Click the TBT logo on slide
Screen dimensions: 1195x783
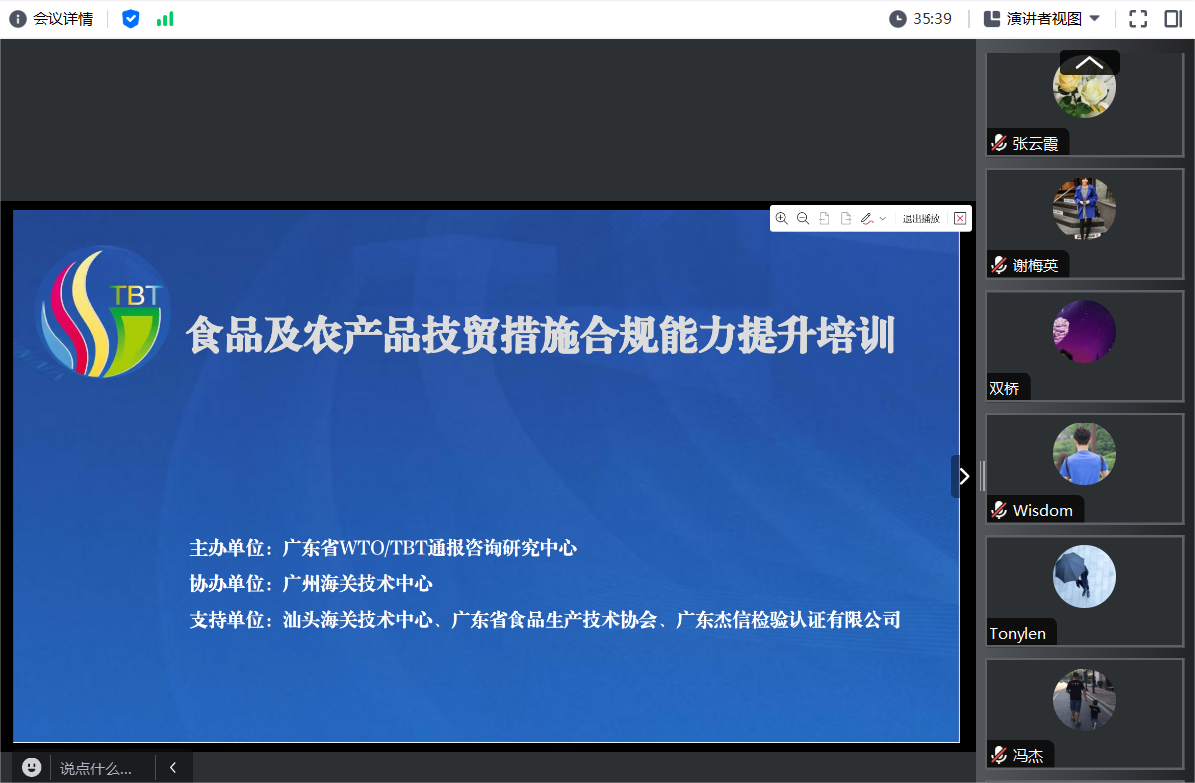coord(102,313)
